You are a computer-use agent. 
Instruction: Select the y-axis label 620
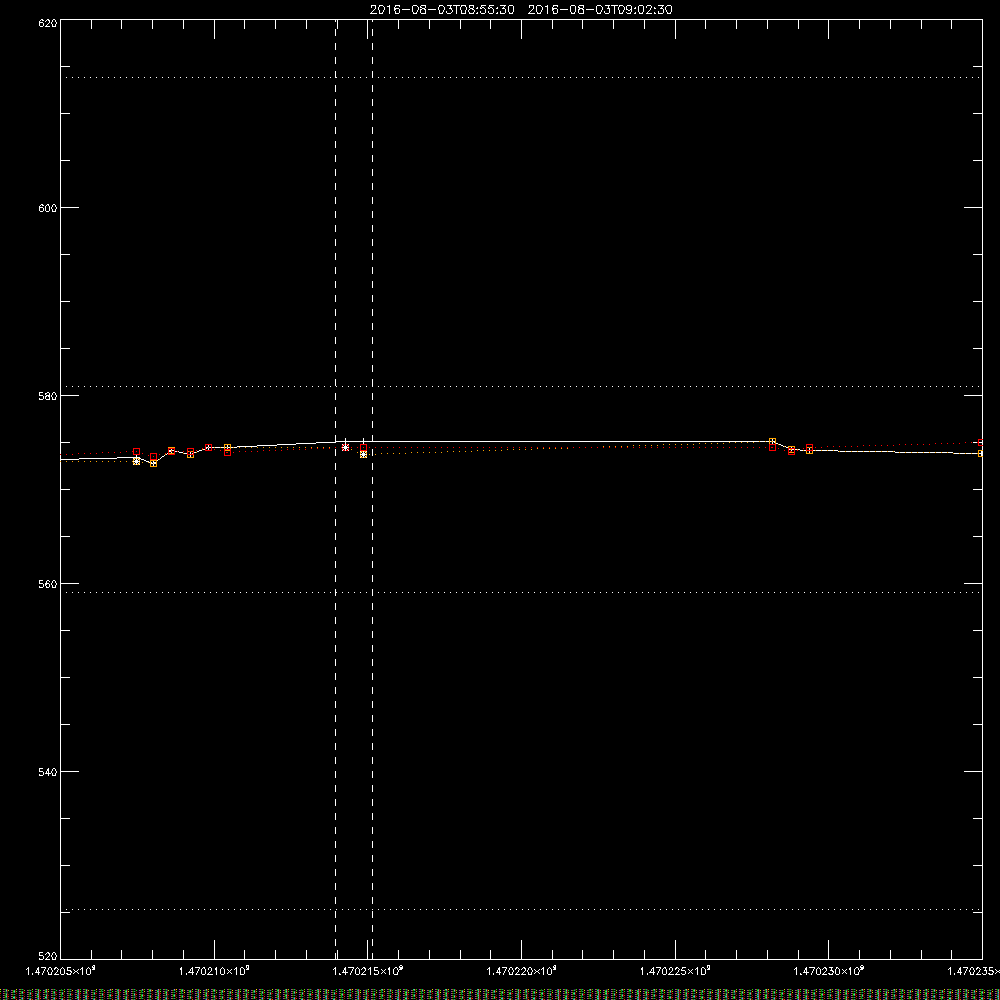(x=48, y=24)
